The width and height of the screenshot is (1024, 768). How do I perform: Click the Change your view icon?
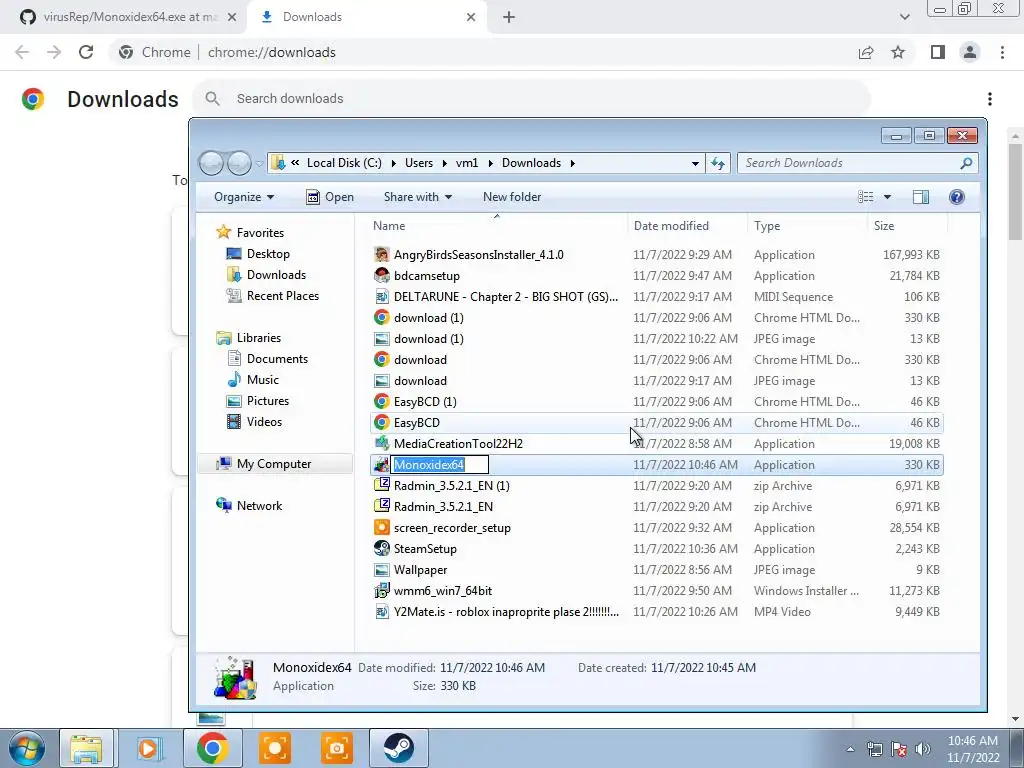866,197
